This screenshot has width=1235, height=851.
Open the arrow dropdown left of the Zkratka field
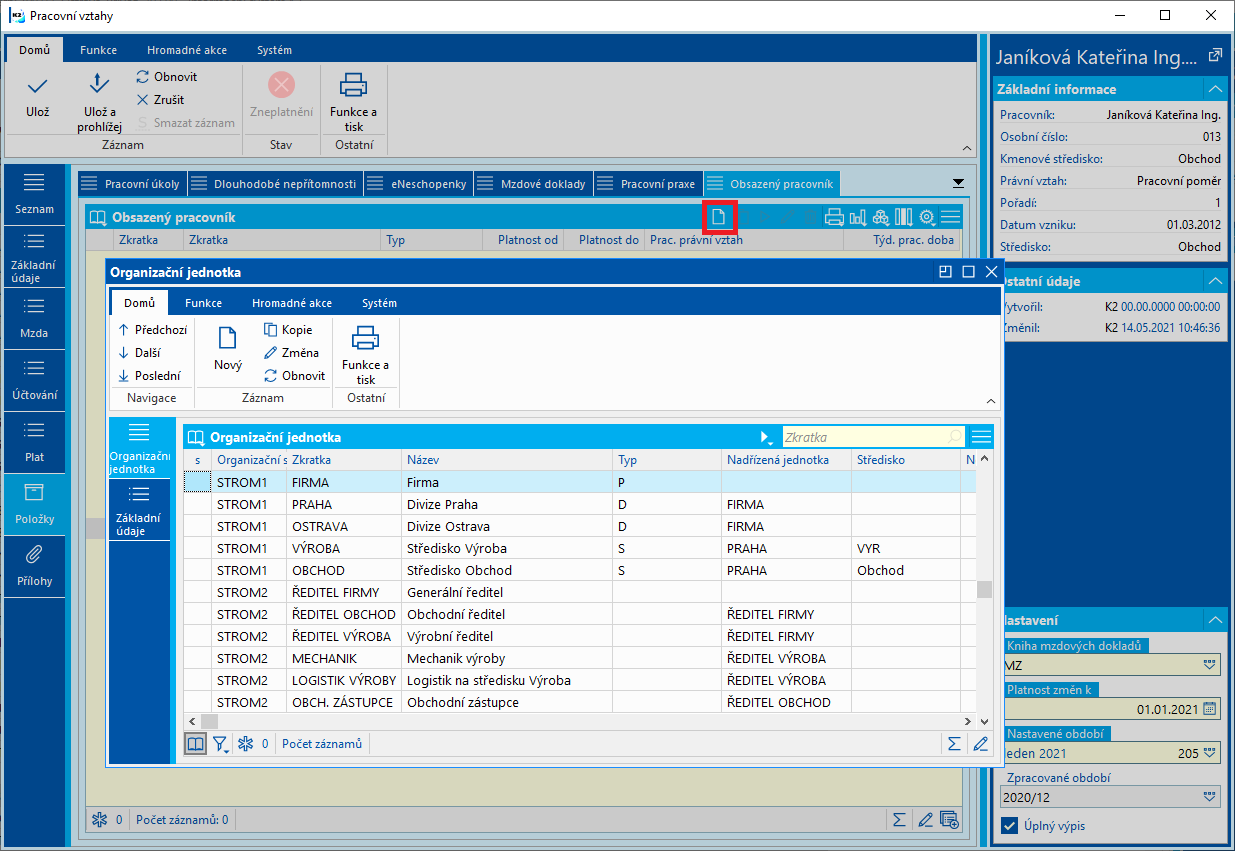(767, 437)
